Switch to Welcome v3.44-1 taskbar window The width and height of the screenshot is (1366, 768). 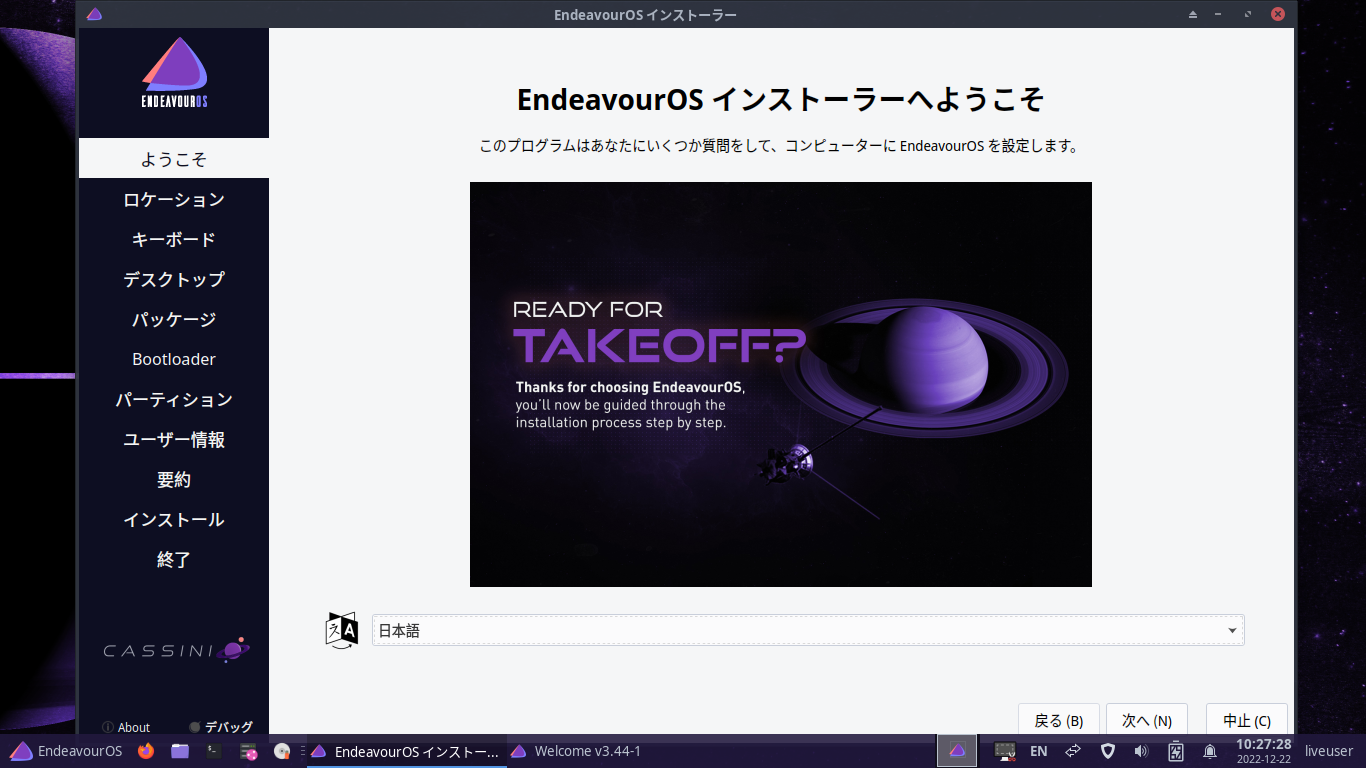point(577,751)
